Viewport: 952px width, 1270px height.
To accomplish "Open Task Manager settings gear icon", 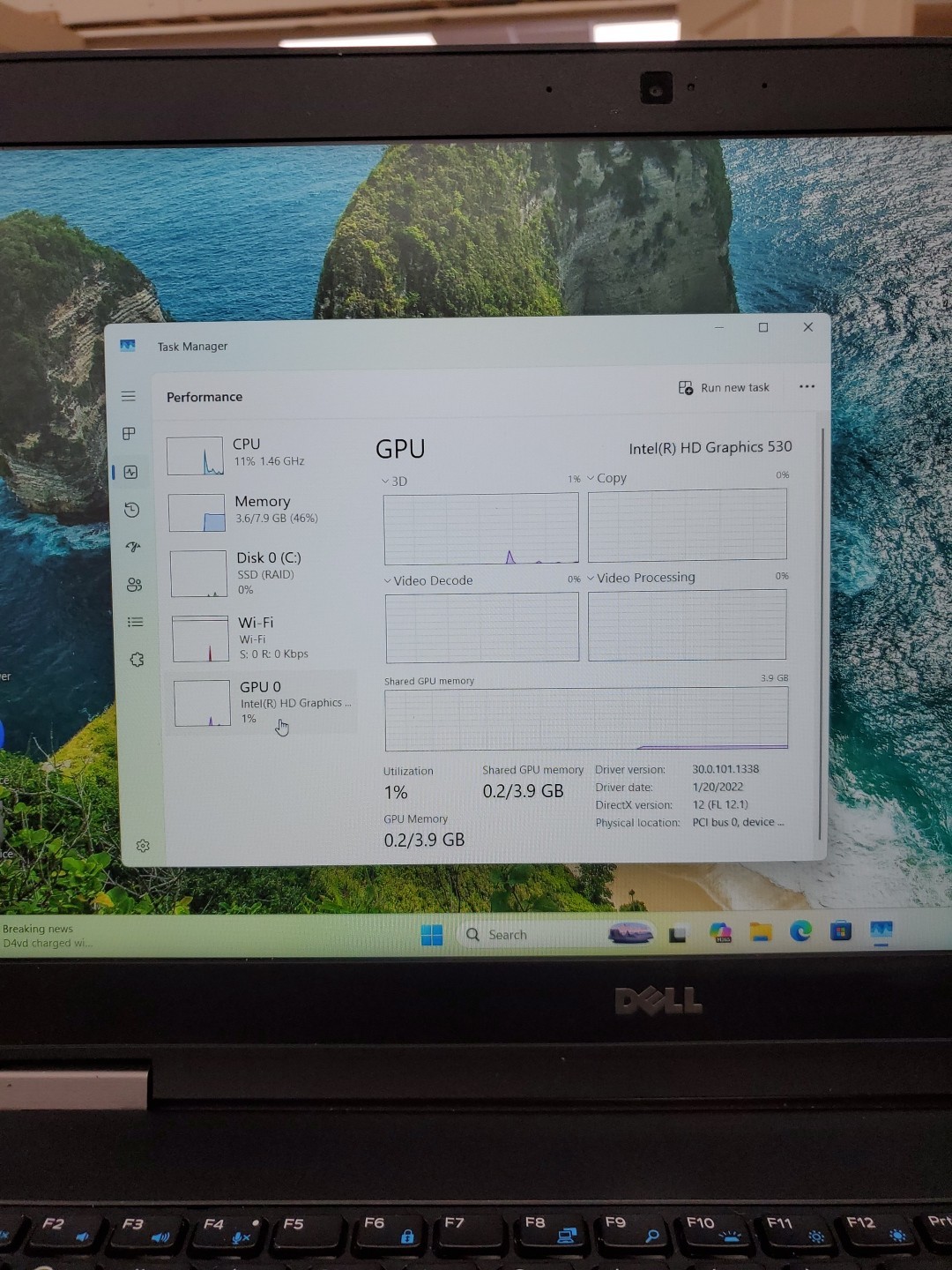I will [x=143, y=846].
